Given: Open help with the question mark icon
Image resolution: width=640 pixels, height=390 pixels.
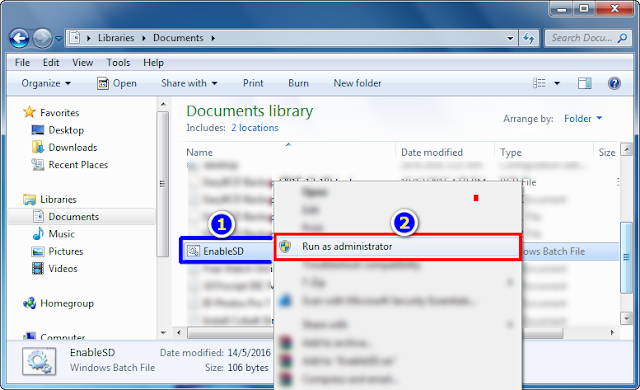Looking at the screenshot, I should coord(614,83).
